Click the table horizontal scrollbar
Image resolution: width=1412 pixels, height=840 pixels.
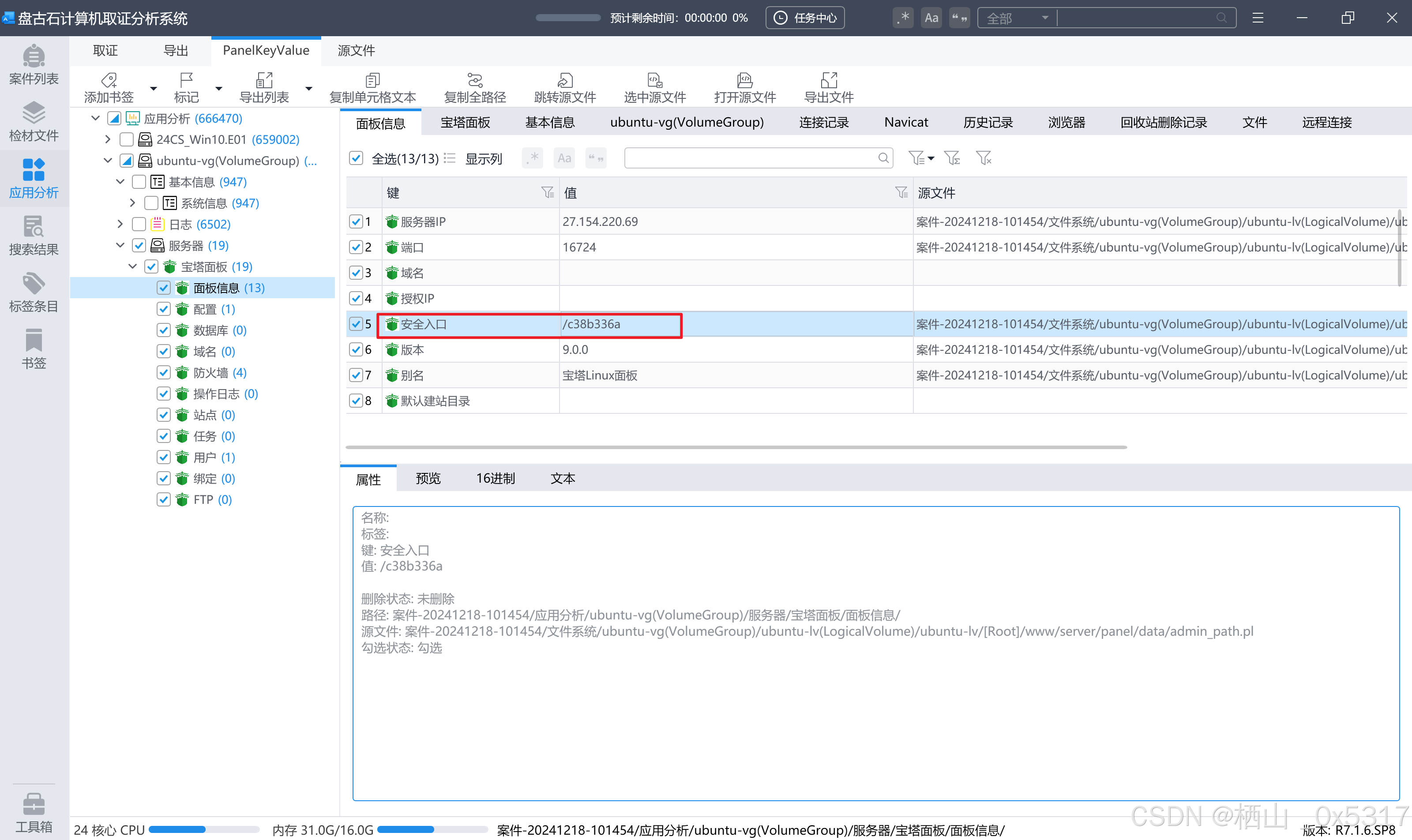[736, 447]
